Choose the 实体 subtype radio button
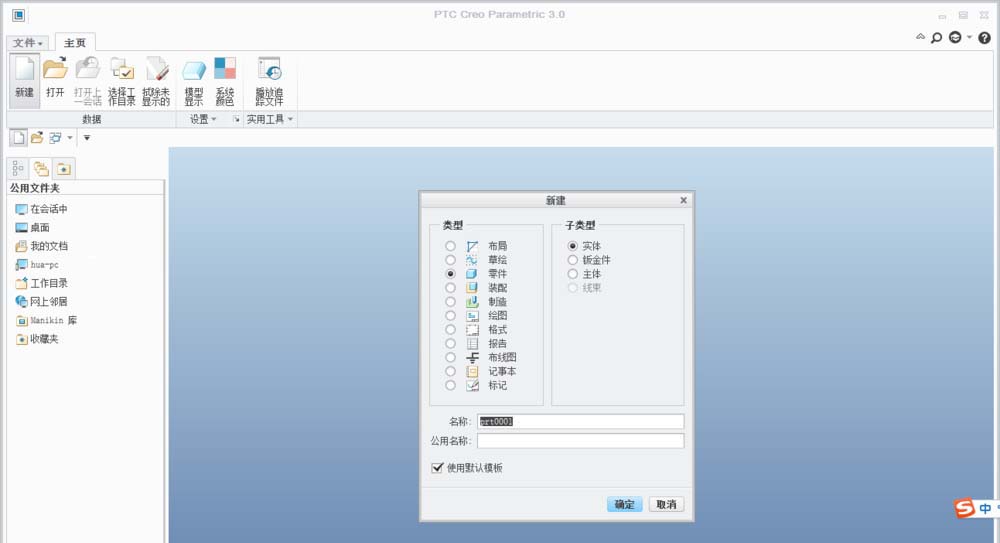Viewport: 1000px width, 543px height. 573,246
